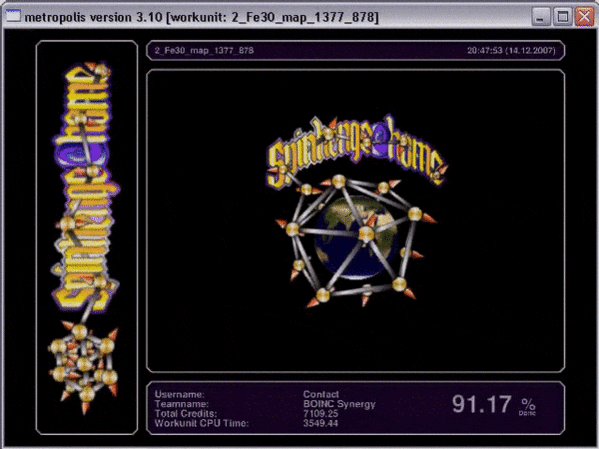Viewport: 599px width, 449px height.
Task: Click the globe inside the molecule cage
Action: point(355,236)
